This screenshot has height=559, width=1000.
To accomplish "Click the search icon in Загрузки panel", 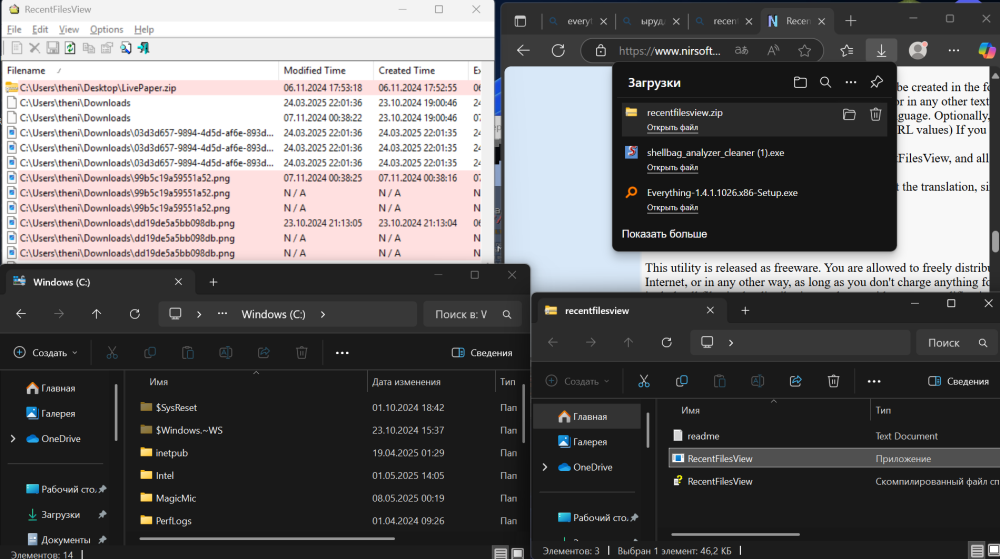I will (825, 82).
